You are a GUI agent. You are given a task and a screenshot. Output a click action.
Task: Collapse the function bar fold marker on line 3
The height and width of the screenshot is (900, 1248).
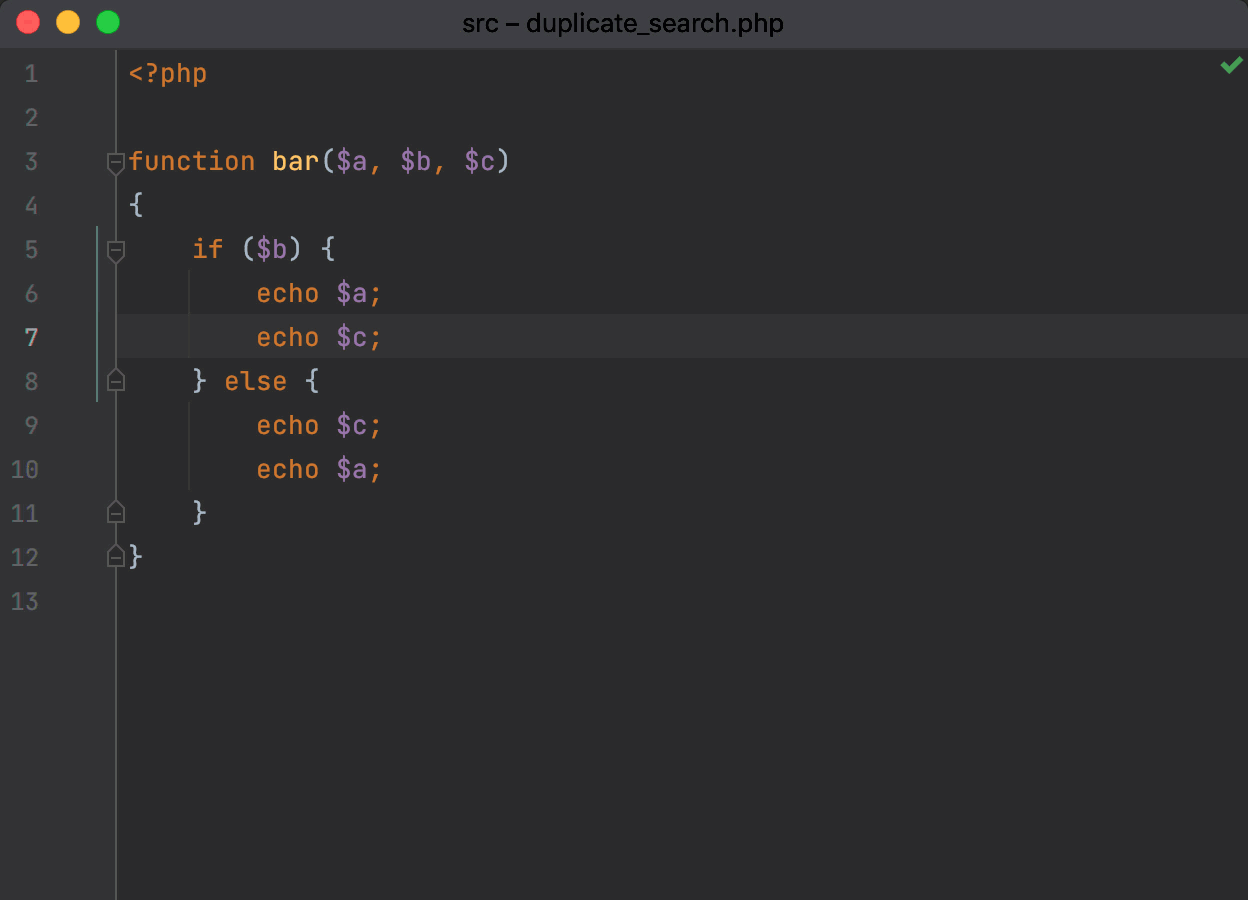116,163
